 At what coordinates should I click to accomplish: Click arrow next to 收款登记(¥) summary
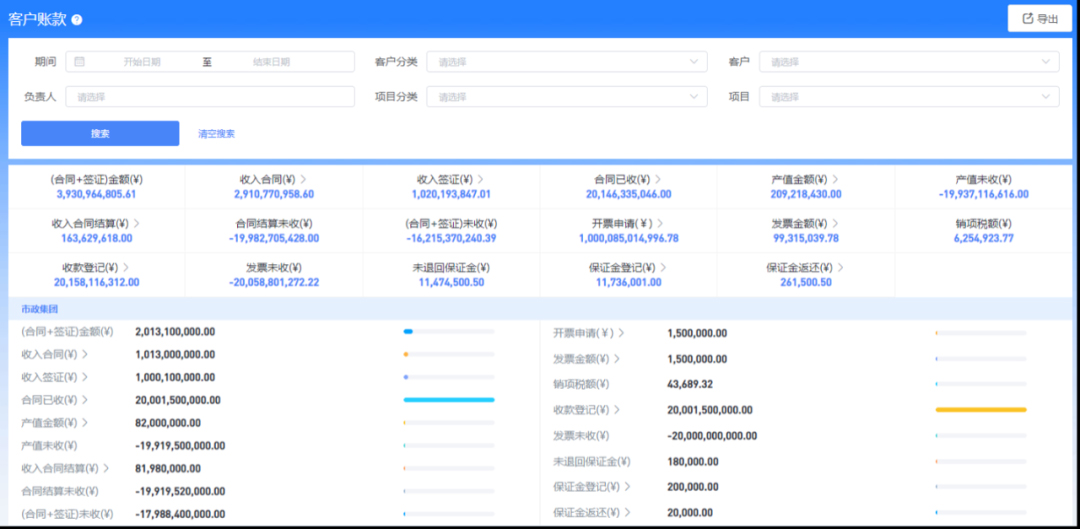coord(125,267)
